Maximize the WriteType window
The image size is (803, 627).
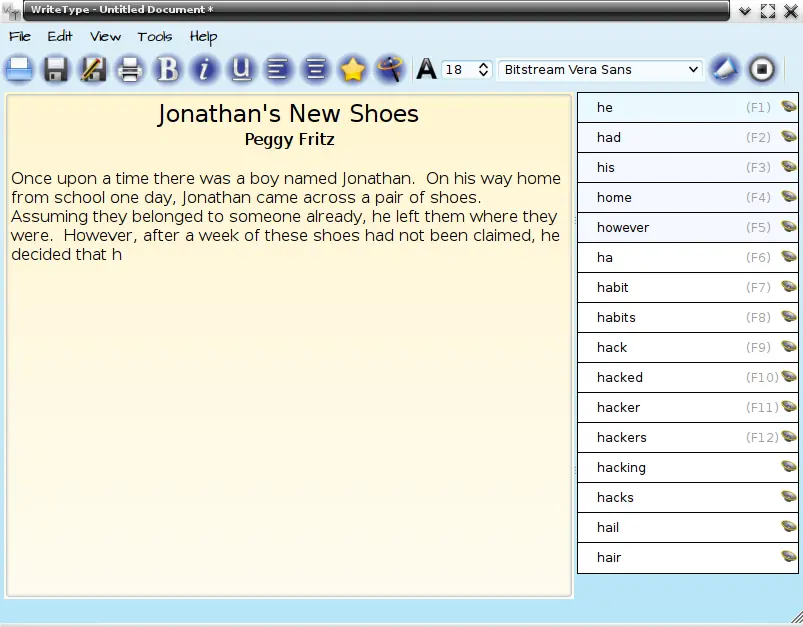tap(768, 11)
